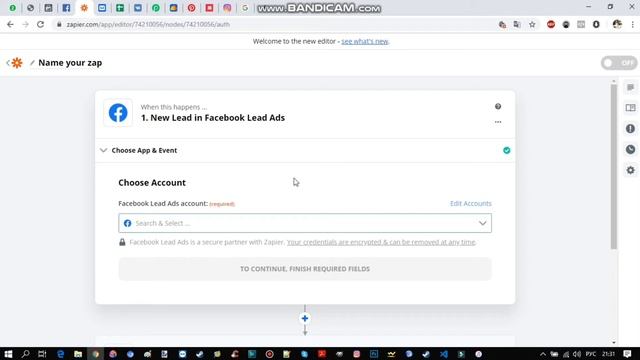Open Visual Studio Code from the taskbar
This screenshot has width=640, height=360.
444,354
